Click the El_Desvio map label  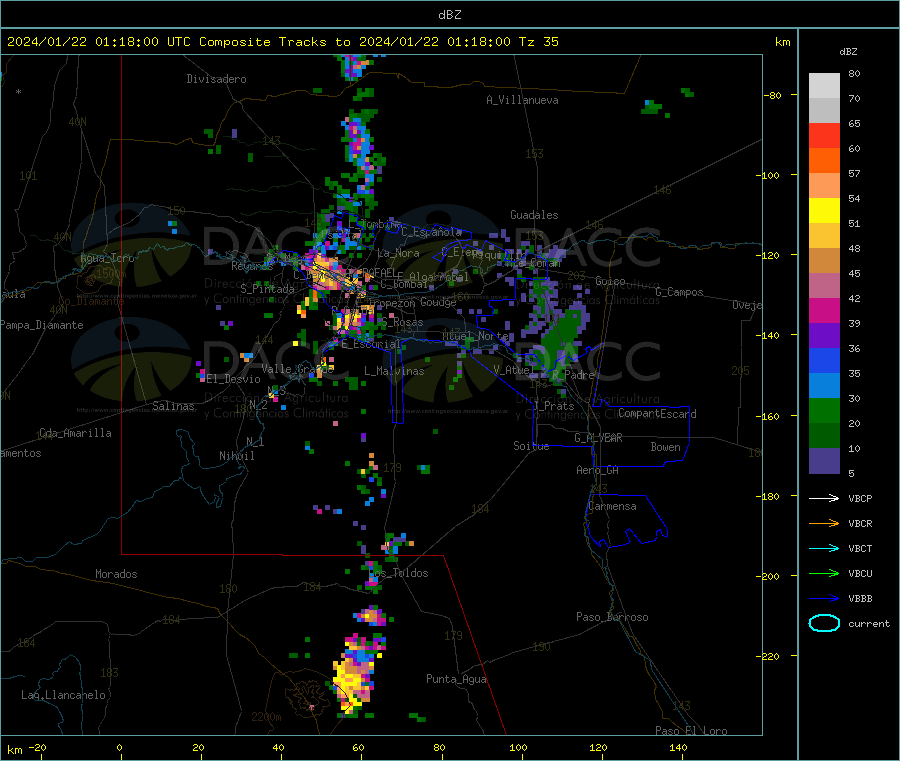click(233, 379)
